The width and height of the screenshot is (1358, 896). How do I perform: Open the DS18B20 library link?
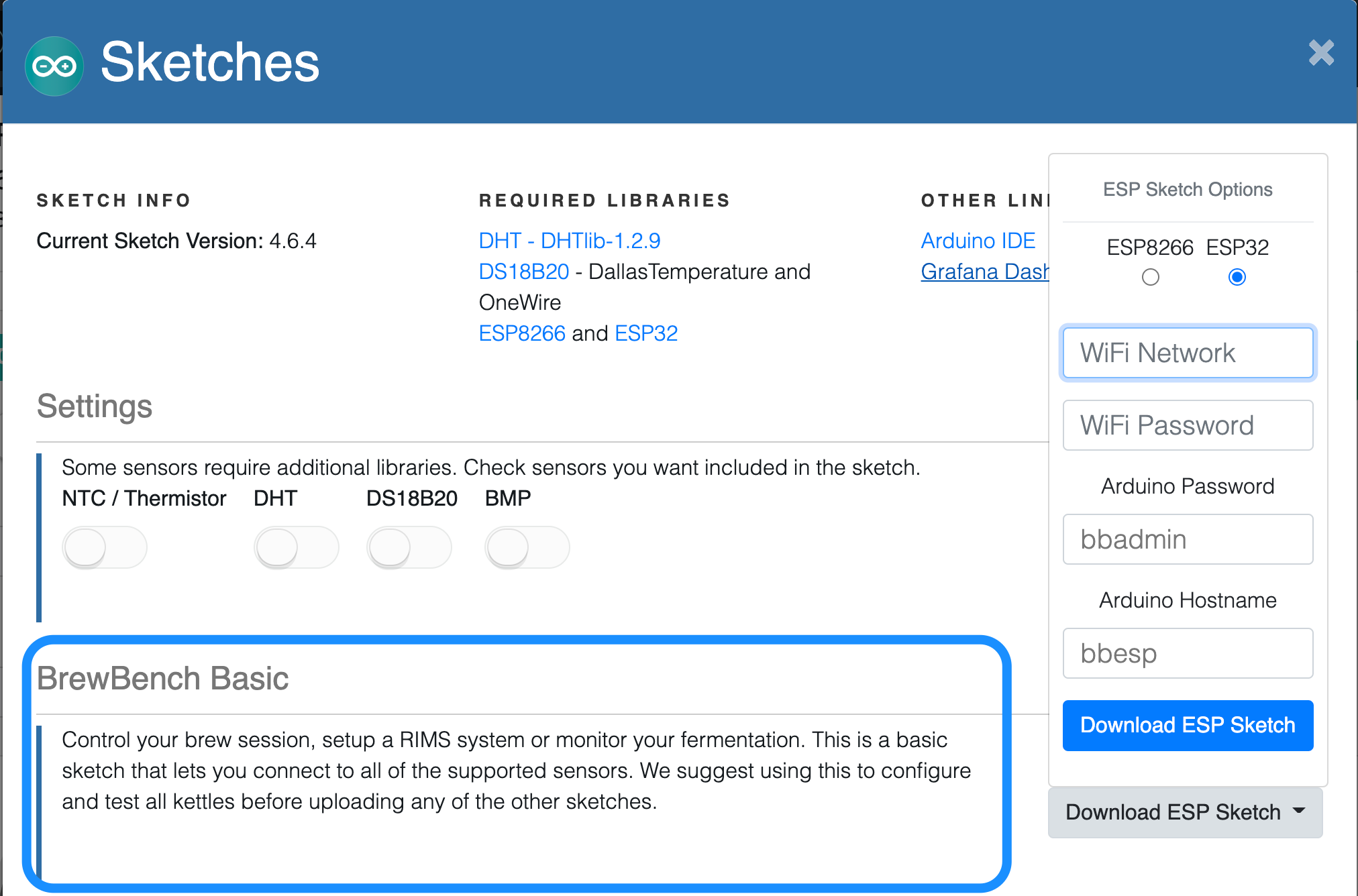pyautogui.click(x=524, y=272)
